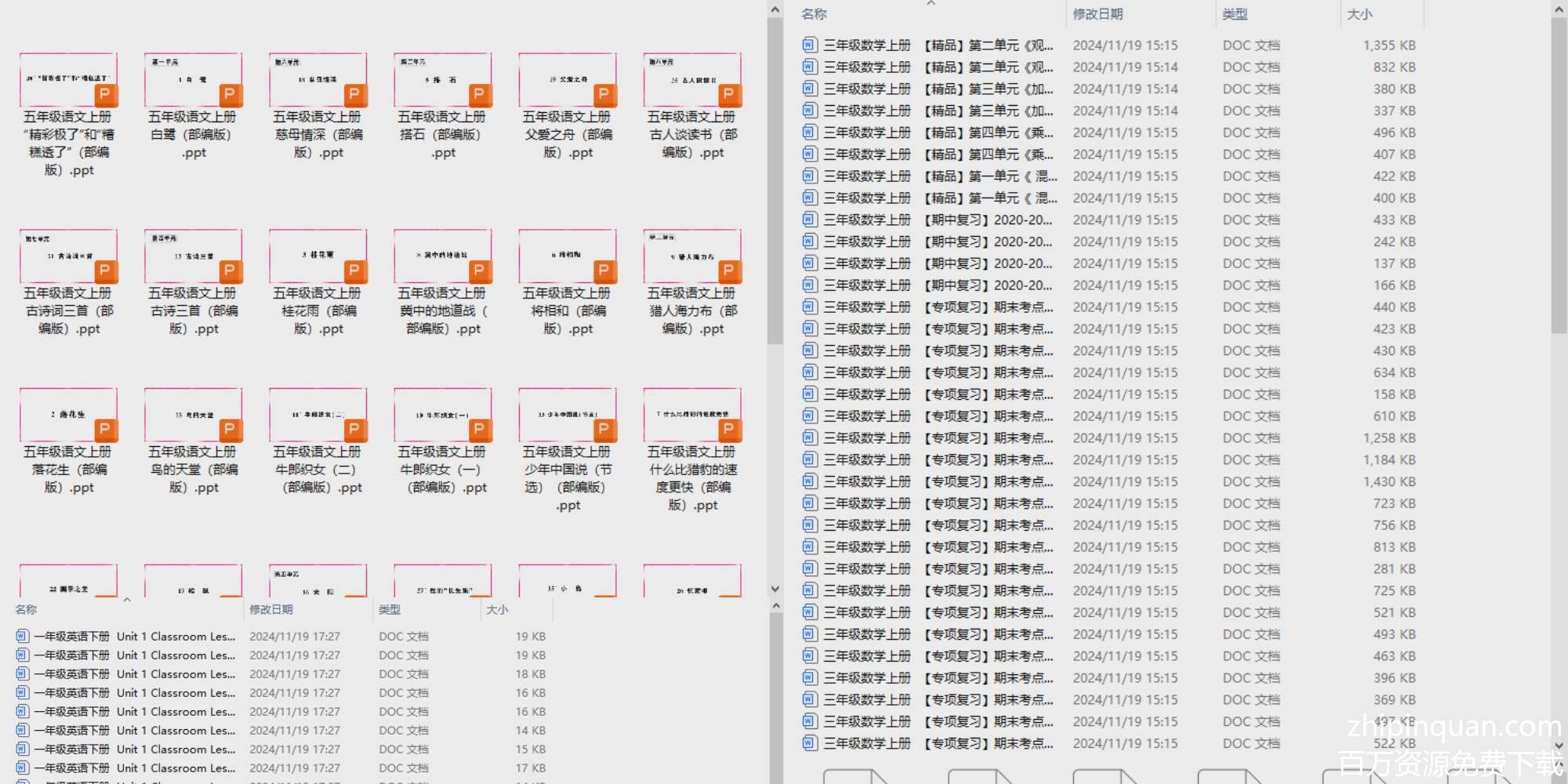The image size is (1568, 784).
Task: Click DOC icon of the 18 KB English file
Action: [x=23, y=674]
